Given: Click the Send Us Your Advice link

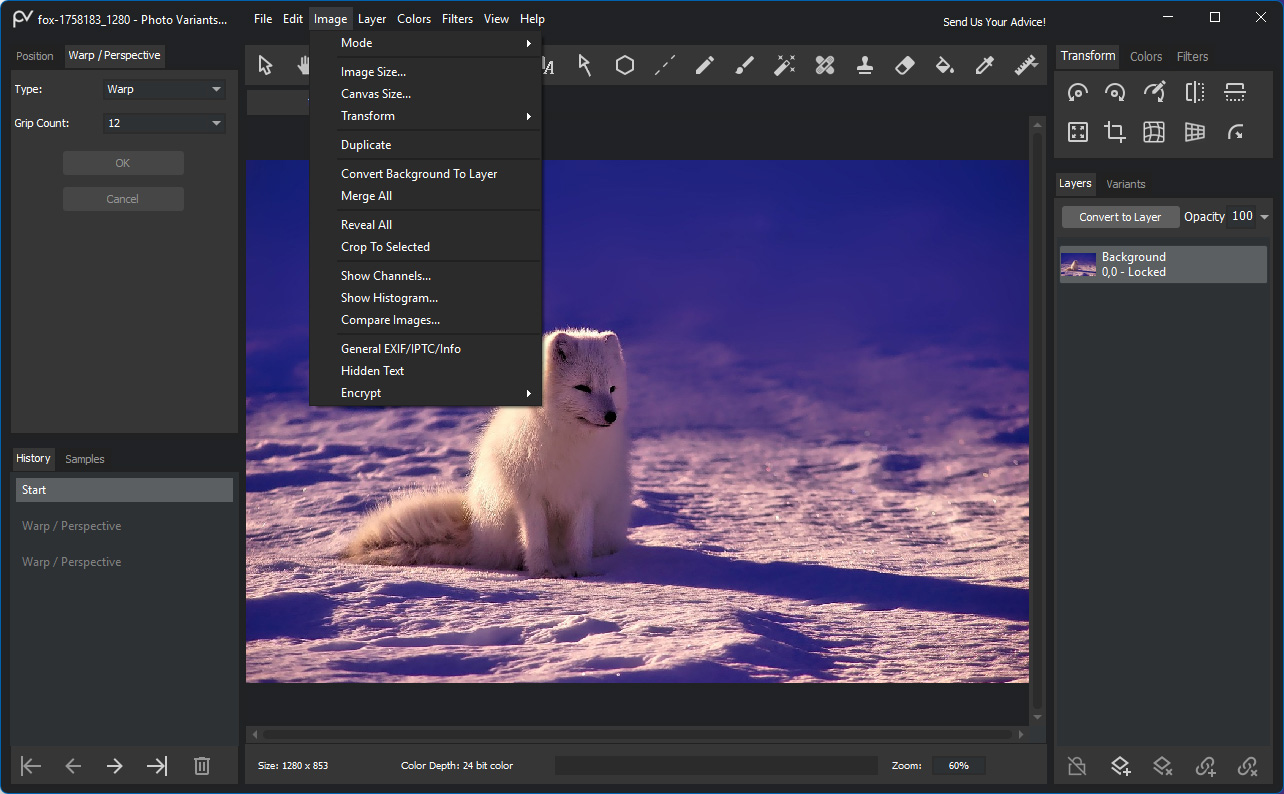Looking at the screenshot, I should pos(994,22).
